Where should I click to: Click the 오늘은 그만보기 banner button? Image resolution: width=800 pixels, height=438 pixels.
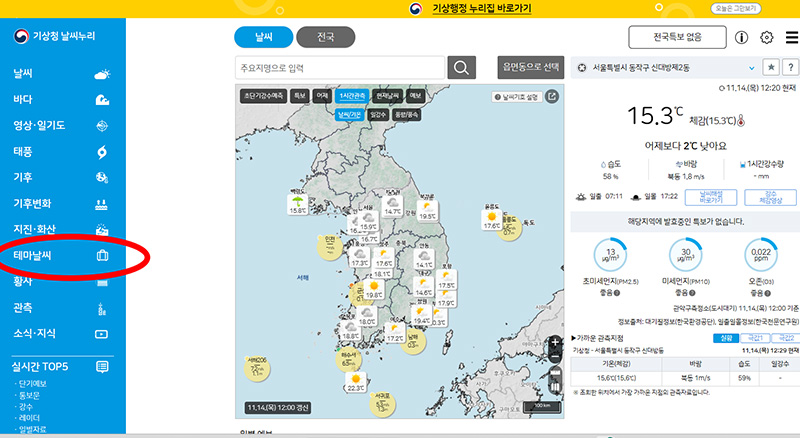[736, 9]
